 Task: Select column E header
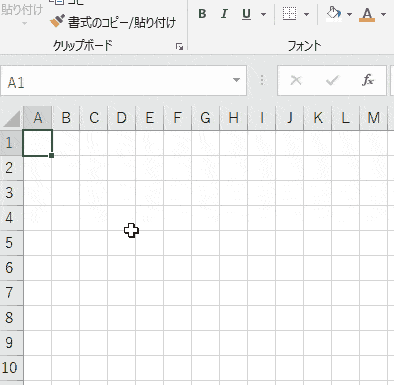coord(150,118)
